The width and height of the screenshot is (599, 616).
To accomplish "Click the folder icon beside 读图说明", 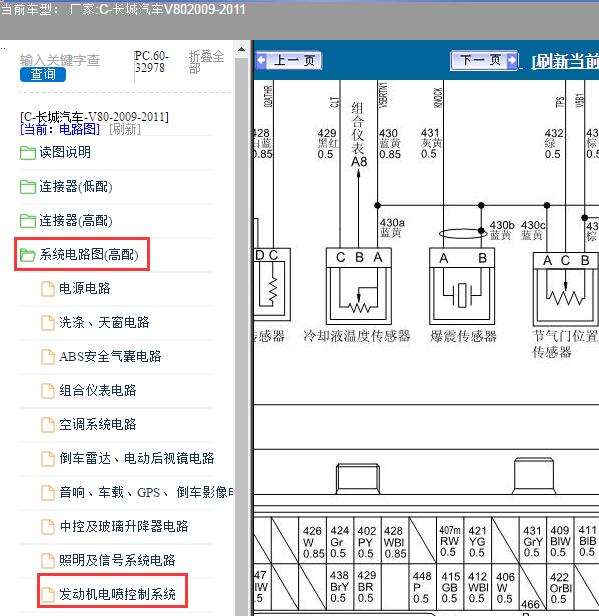I will [28, 152].
